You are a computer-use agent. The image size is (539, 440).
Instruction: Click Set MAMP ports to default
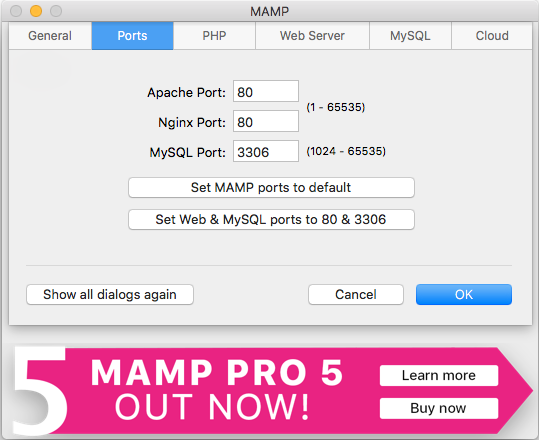tap(271, 187)
